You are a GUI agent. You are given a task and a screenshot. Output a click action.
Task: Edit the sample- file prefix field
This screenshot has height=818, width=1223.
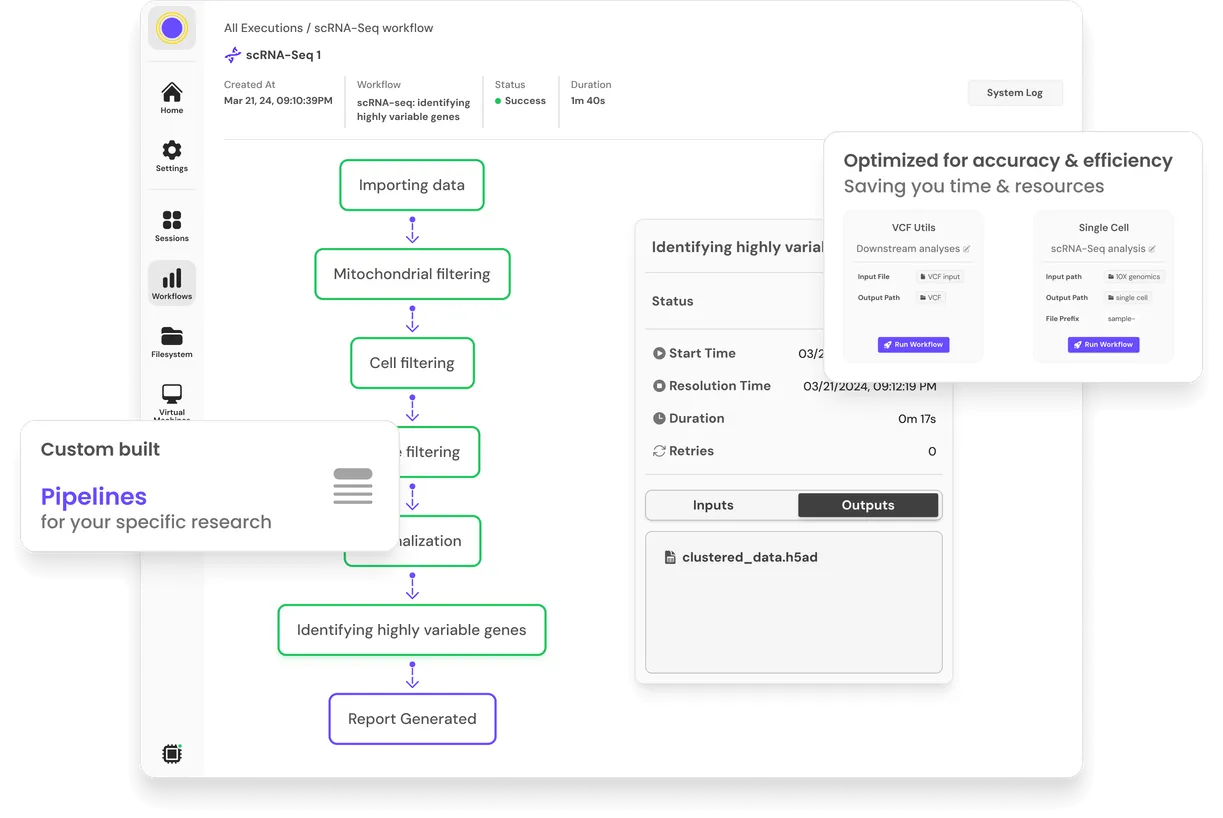click(x=1121, y=319)
